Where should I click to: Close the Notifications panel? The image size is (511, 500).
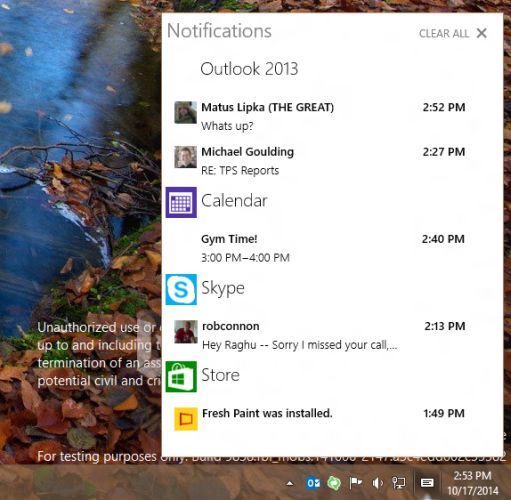(482, 33)
